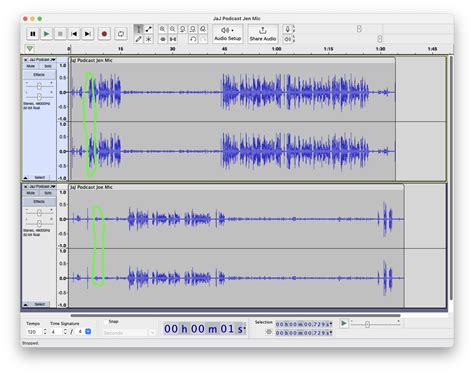The width and height of the screenshot is (474, 374).
Task: Skip to end of project
Action: [87, 34]
